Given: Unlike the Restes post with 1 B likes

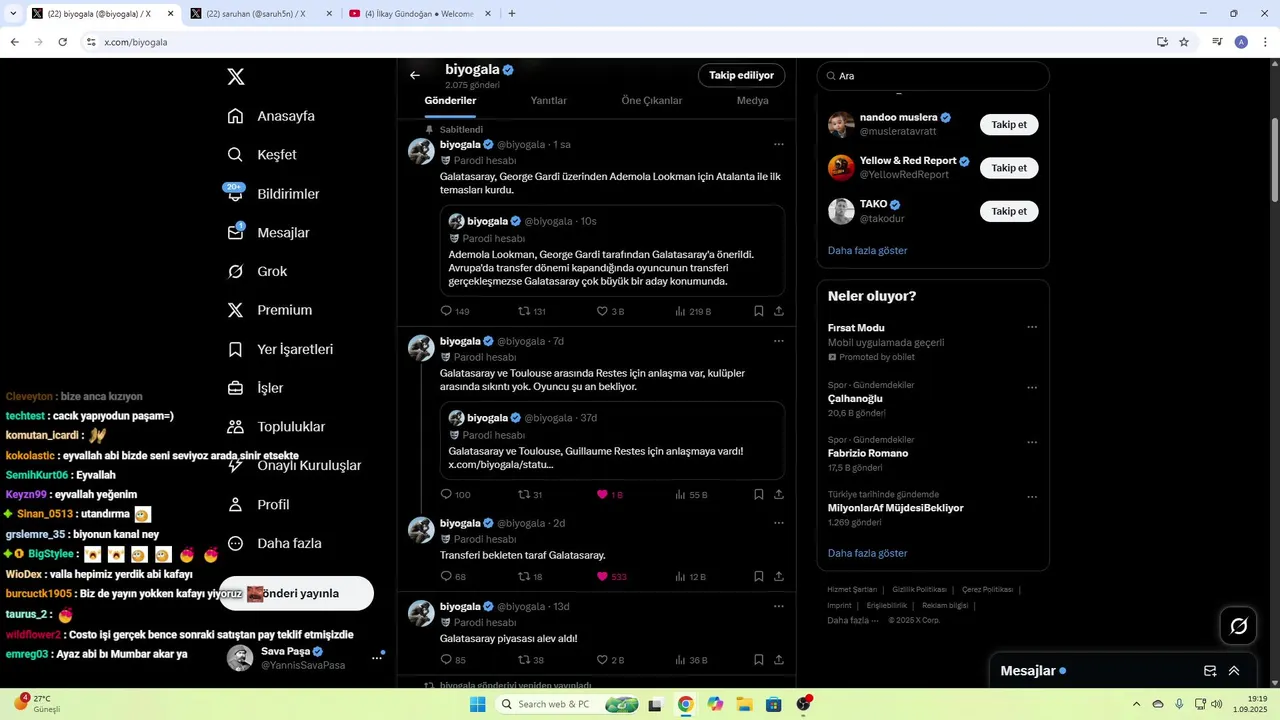Looking at the screenshot, I should click(x=610, y=494).
